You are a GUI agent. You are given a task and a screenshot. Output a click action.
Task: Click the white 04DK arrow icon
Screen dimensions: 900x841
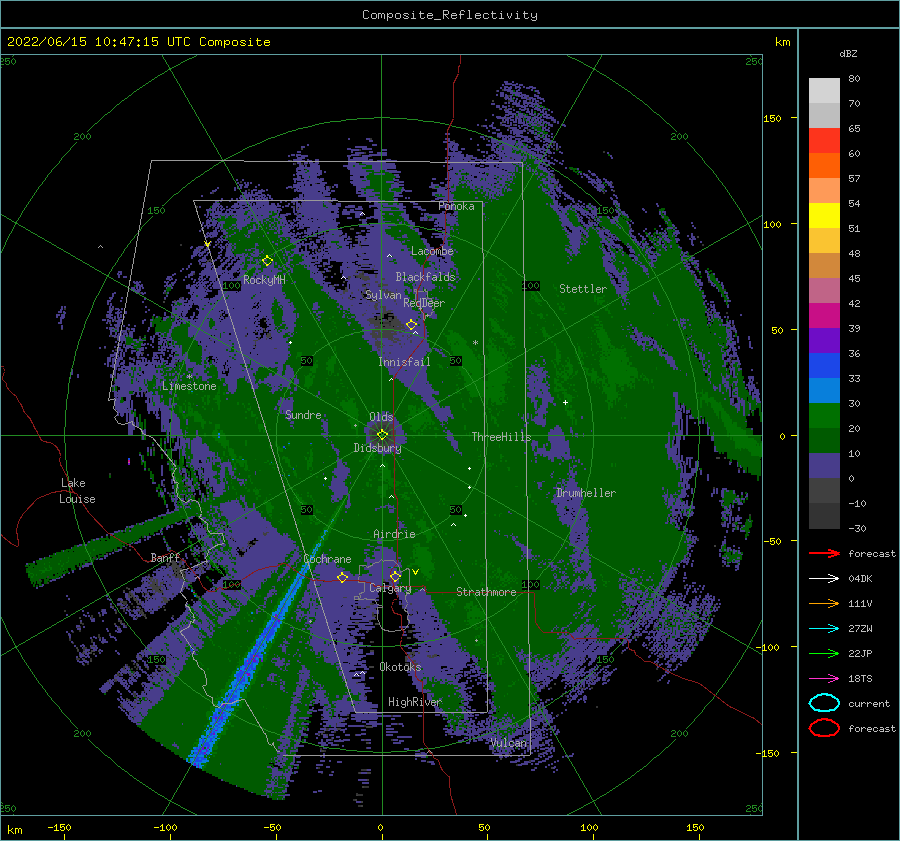[824, 578]
